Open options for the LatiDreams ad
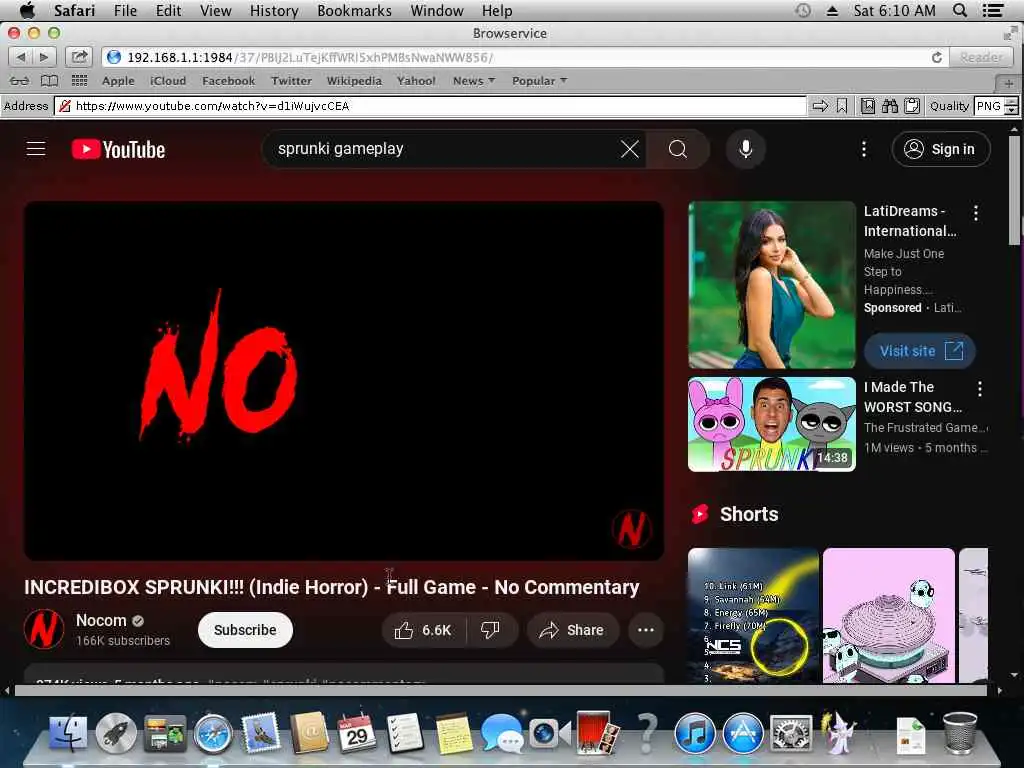Viewport: 1024px width, 768px height. (976, 212)
